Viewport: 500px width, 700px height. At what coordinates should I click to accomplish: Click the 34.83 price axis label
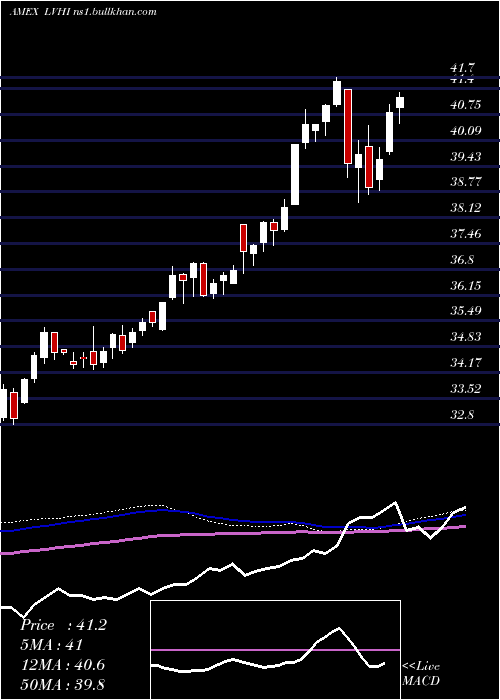tap(466, 336)
